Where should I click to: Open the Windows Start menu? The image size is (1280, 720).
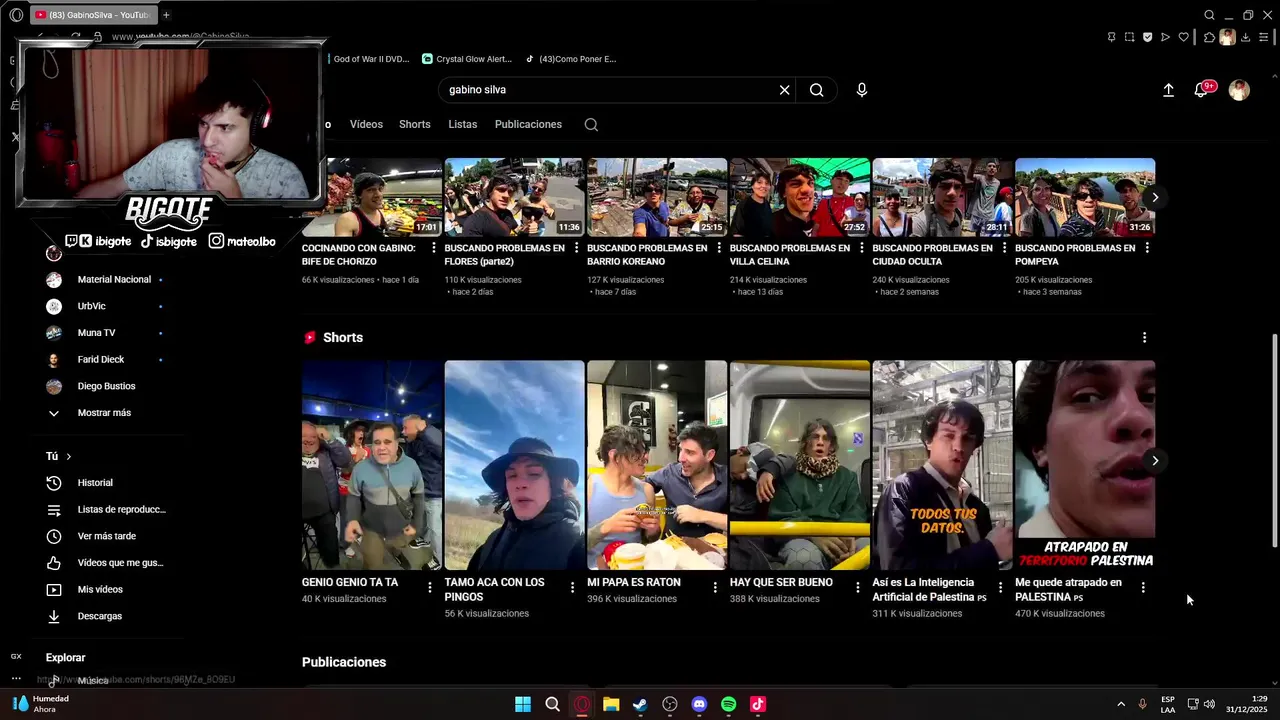pyautogui.click(x=523, y=705)
